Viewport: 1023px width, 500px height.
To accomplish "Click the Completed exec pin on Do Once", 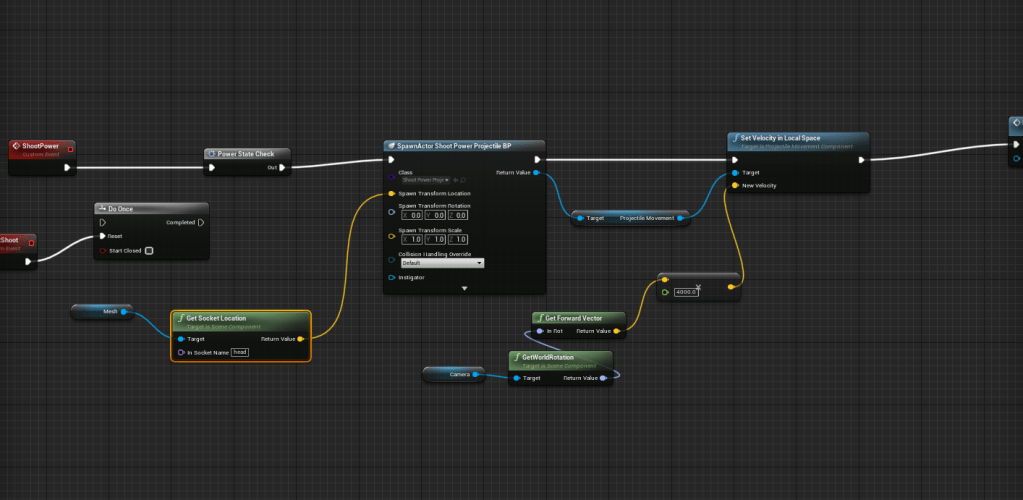I will coord(200,222).
